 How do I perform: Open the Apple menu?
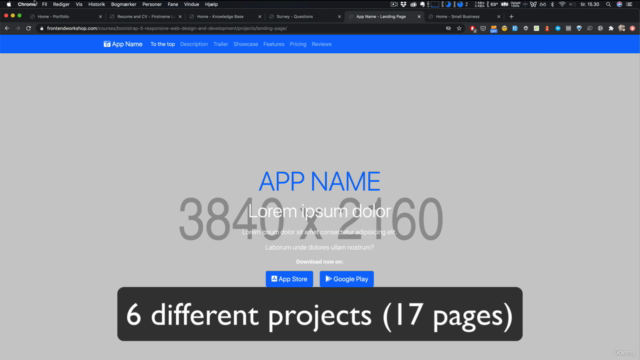point(9,4)
